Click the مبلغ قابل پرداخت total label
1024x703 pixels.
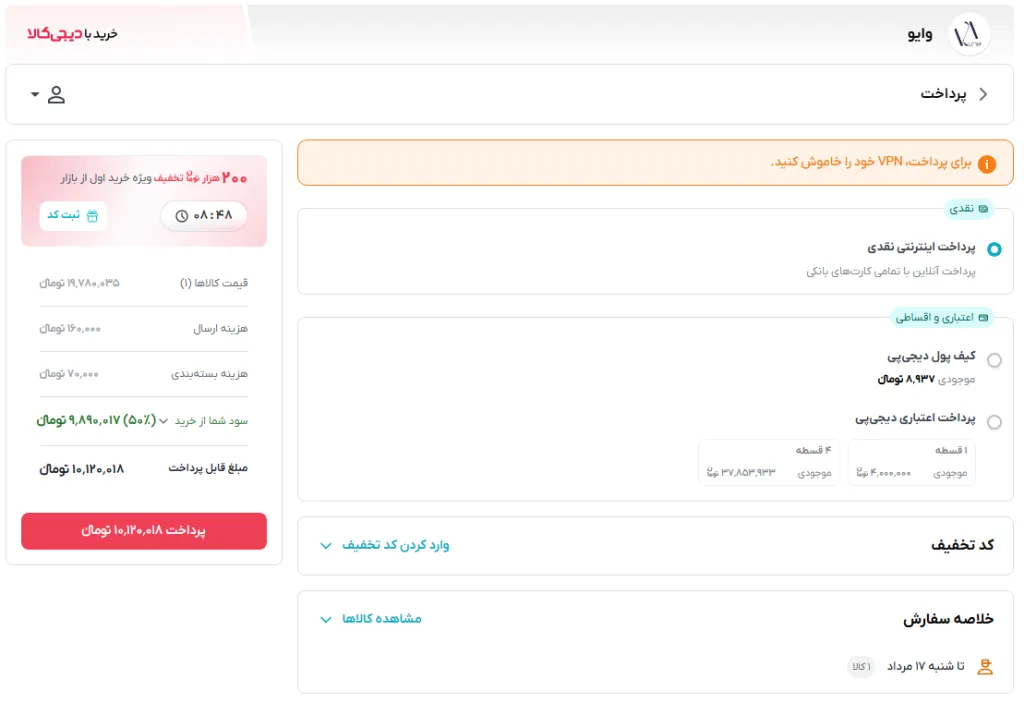[x=208, y=468]
